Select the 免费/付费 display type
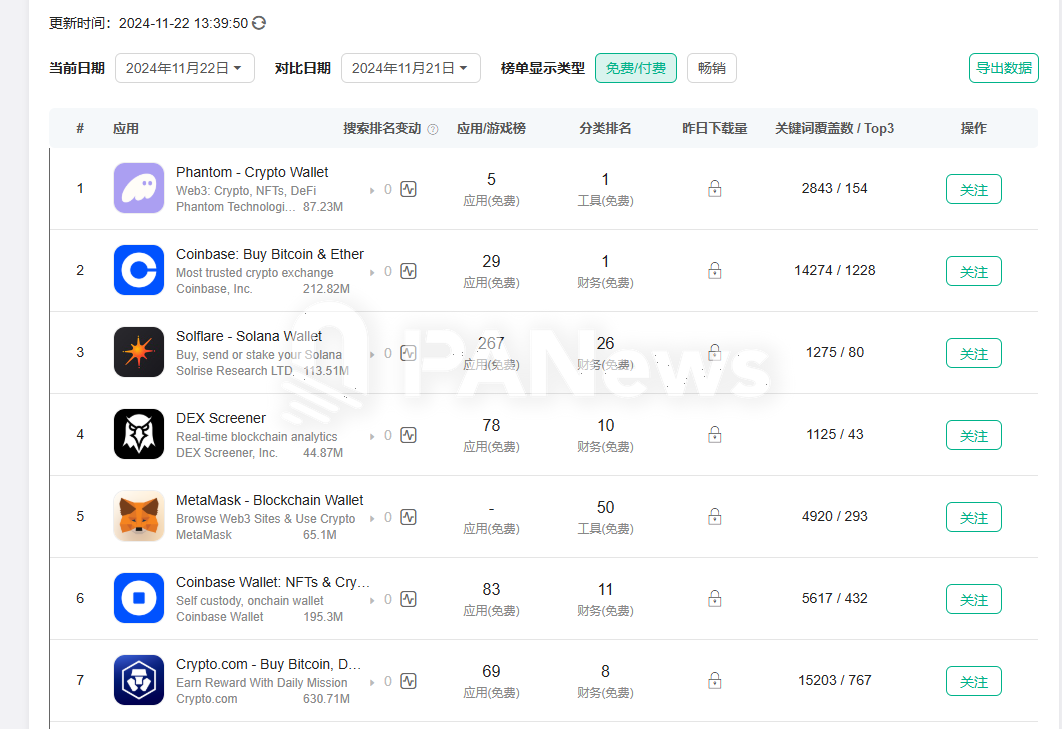Screen dimensions: 1062x729 click(x=636, y=68)
